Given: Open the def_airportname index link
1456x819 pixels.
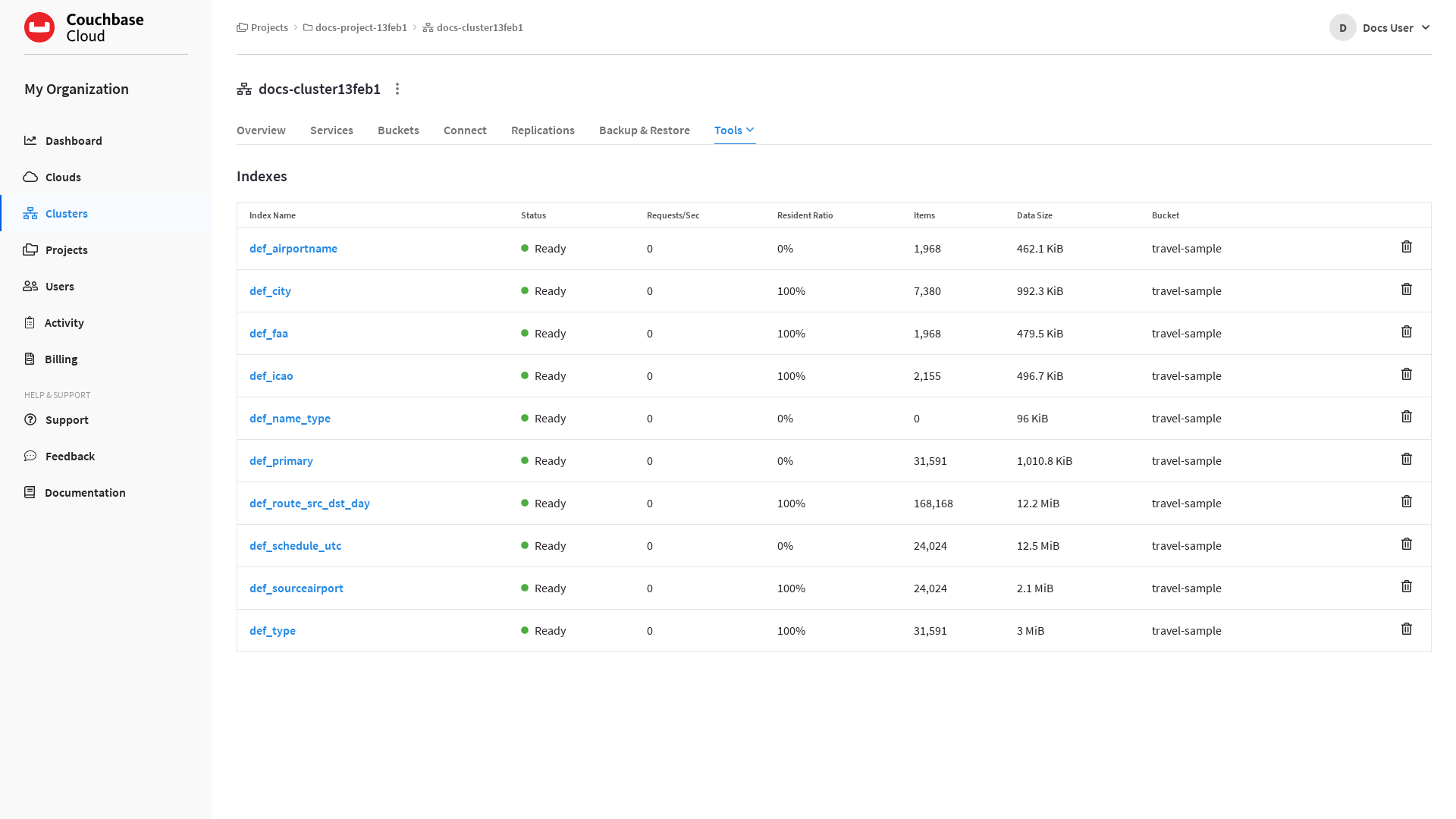Looking at the screenshot, I should tap(293, 248).
